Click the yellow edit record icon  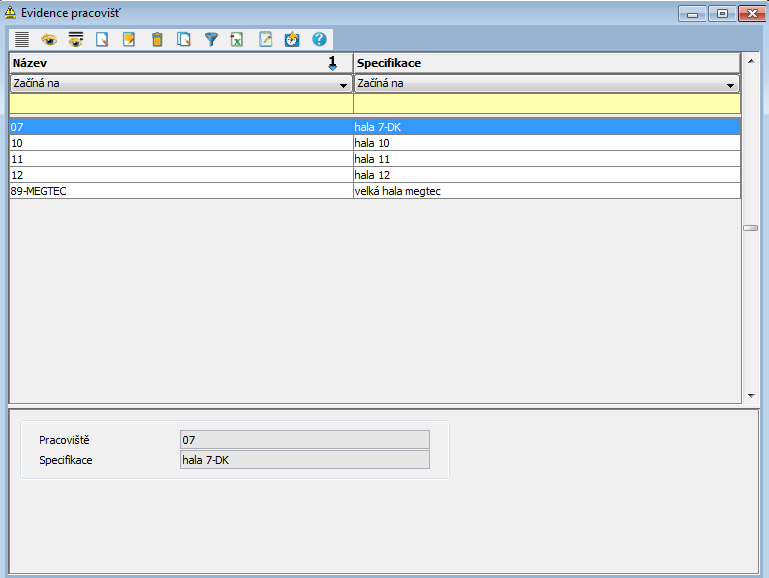click(x=129, y=40)
